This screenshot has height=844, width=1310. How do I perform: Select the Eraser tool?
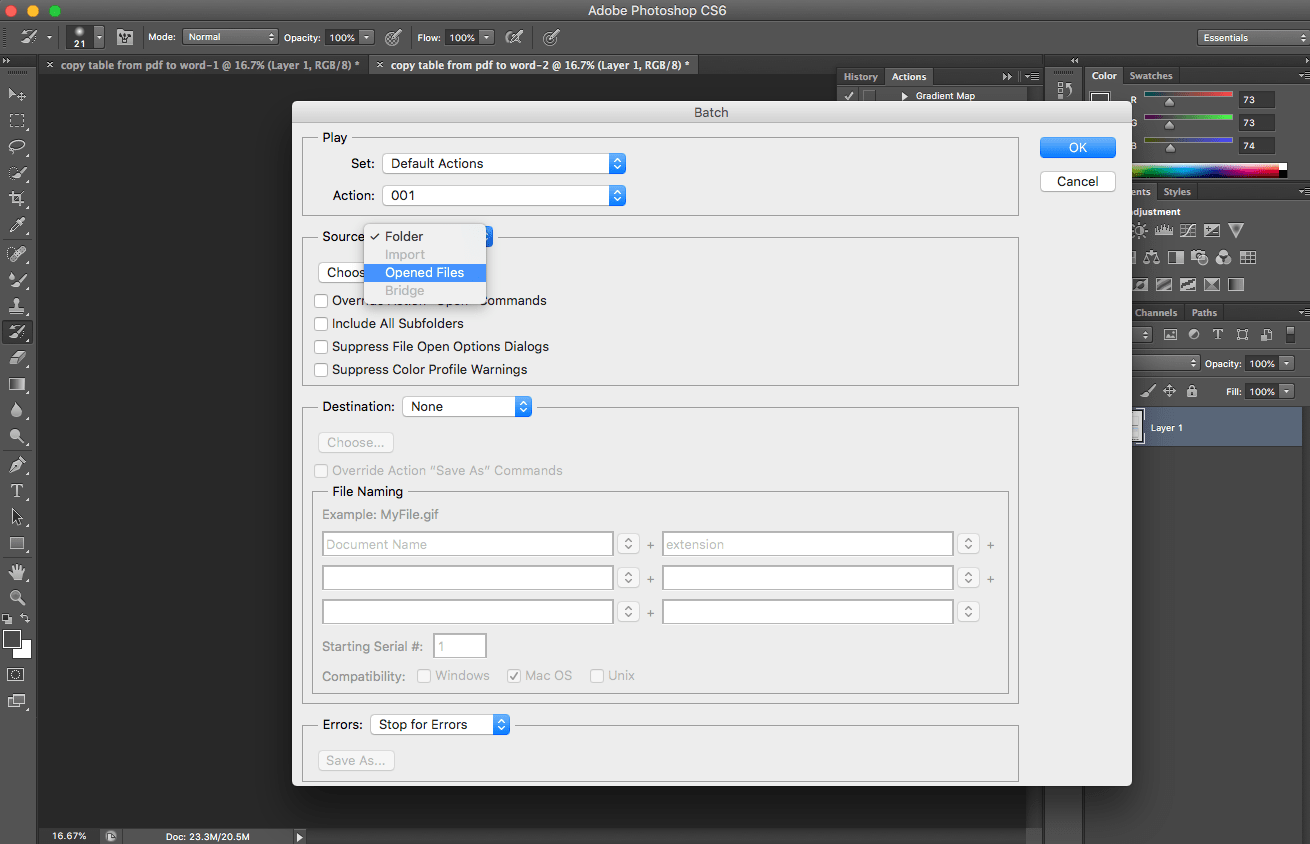17,358
